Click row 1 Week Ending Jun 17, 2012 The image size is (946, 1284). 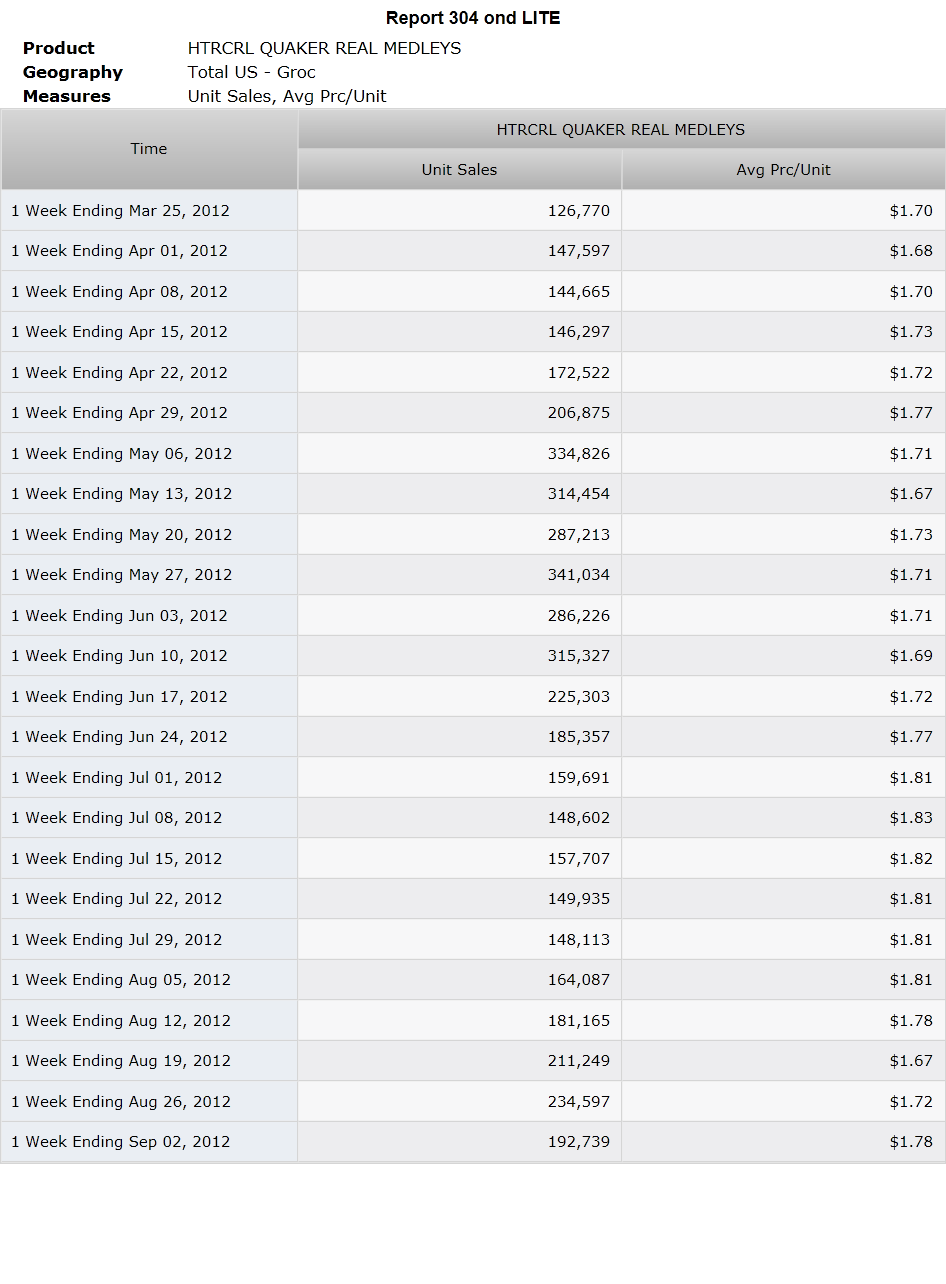click(473, 696)
